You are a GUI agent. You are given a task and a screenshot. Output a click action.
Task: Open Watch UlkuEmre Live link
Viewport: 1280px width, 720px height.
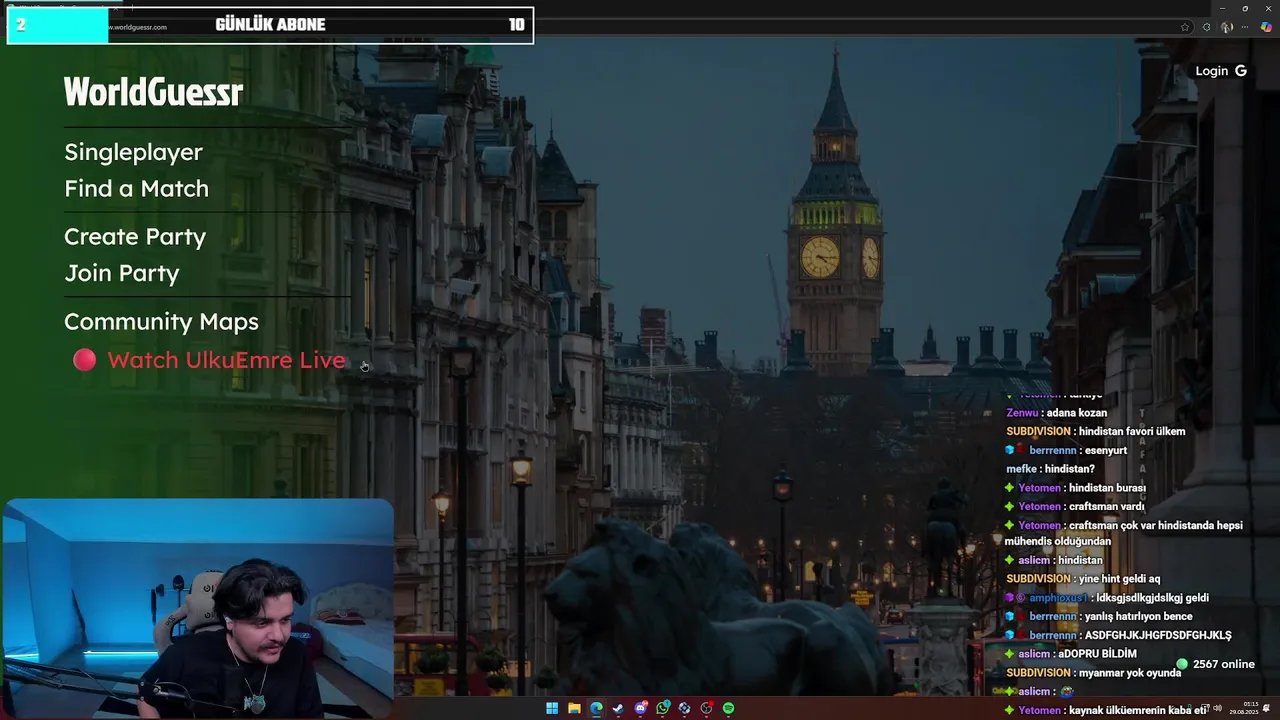(226, 360)
